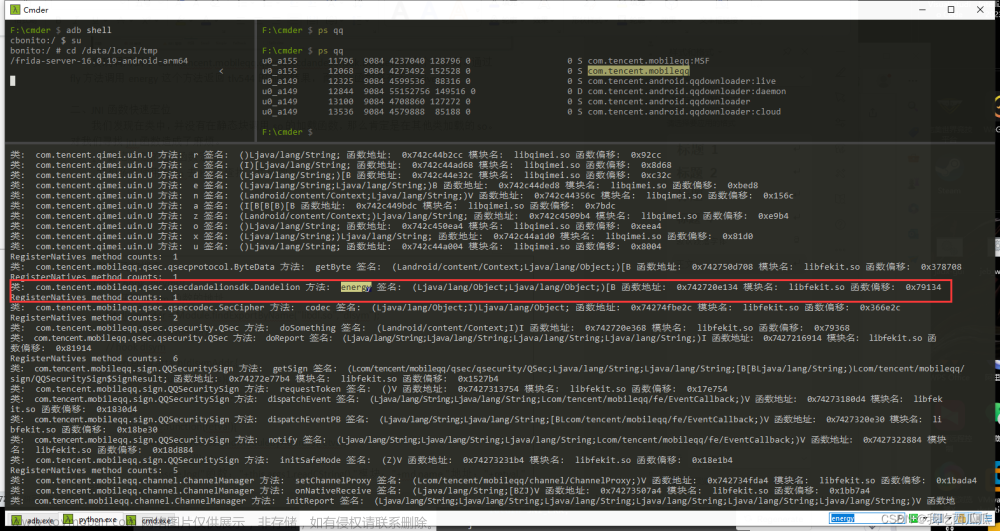Click process com.tencent.android.qqdownloader:live
This screenshot has height=531, width=1000.
(681, 81)
